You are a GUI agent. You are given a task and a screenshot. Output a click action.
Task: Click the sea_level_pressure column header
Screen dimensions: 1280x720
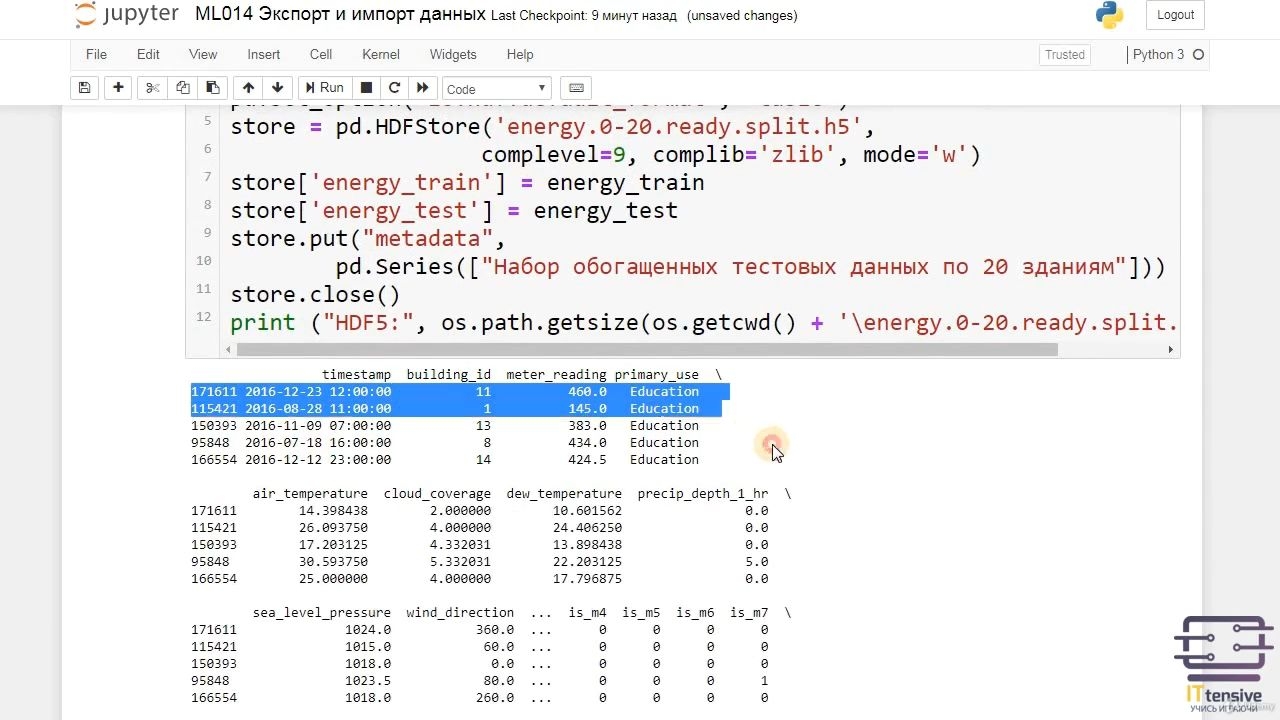321,613
